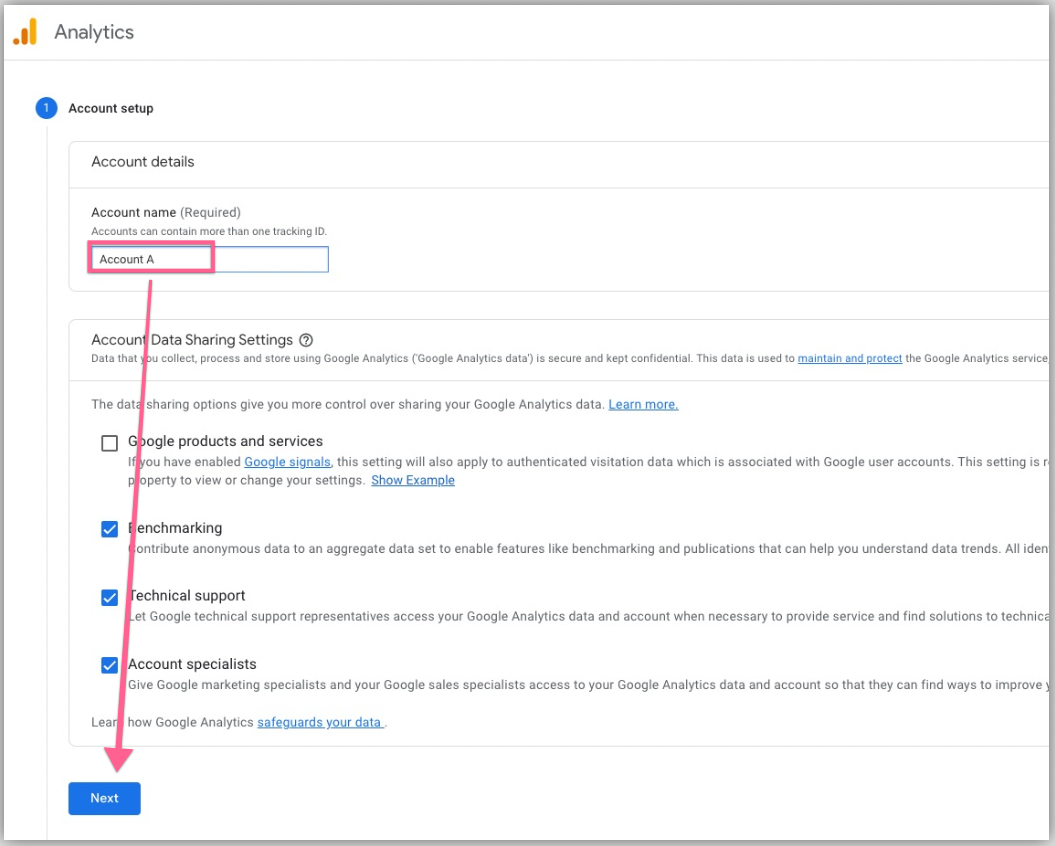Click the Analytics title text in header

[x=94, y=32]
